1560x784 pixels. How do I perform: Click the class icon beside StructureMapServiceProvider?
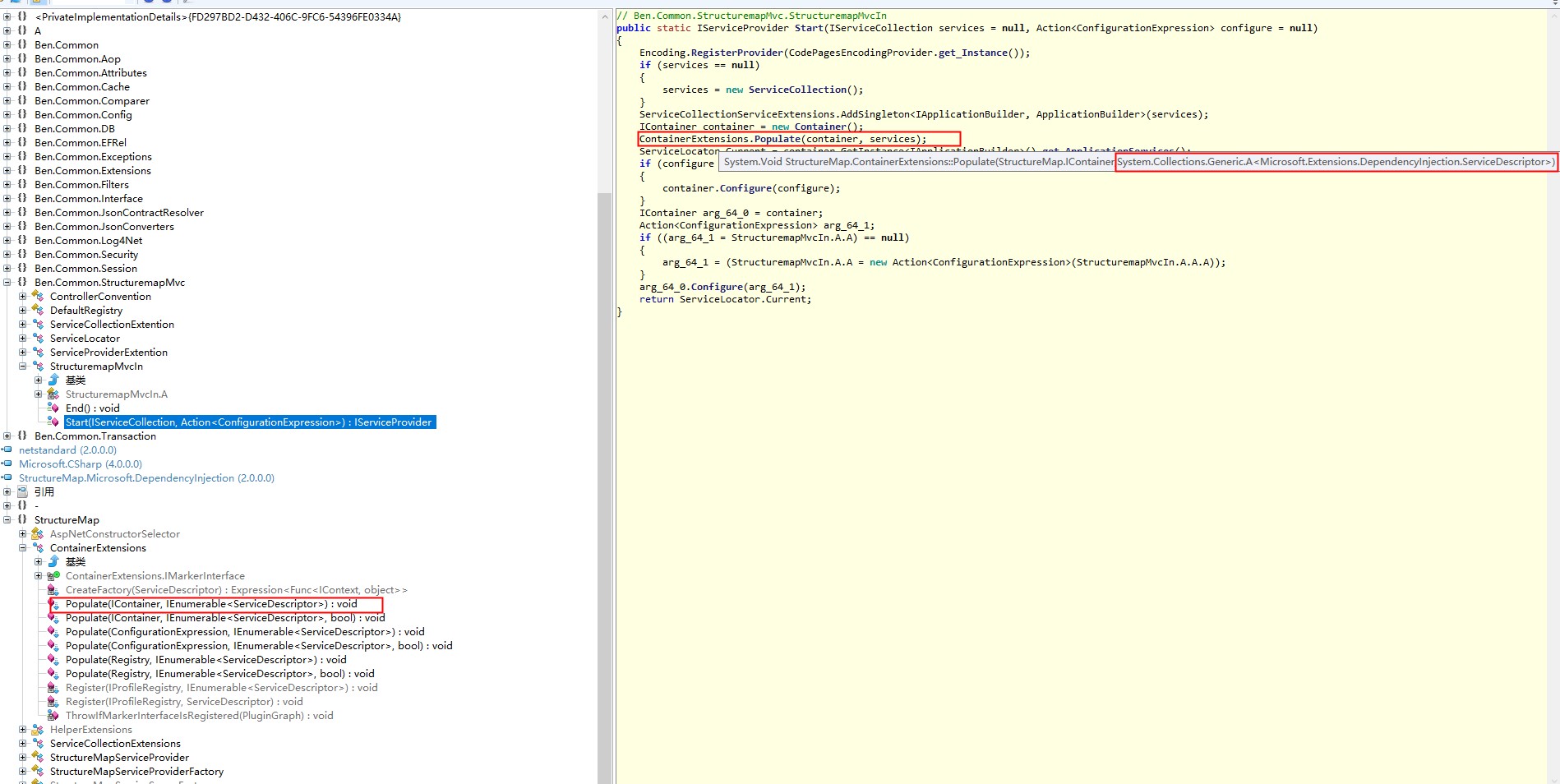click(x=38, y=757)
